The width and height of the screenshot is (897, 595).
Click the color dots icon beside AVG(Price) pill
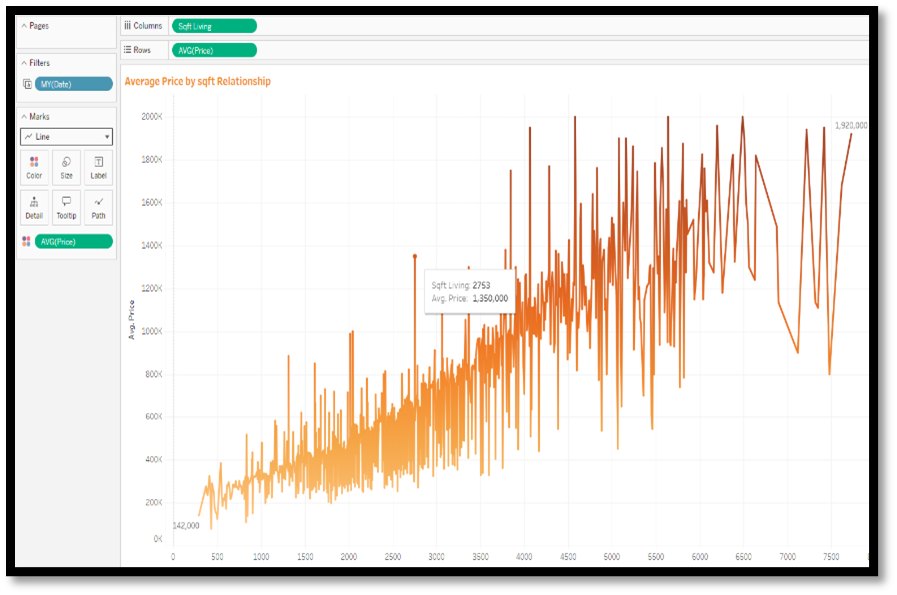coord(26,241)
